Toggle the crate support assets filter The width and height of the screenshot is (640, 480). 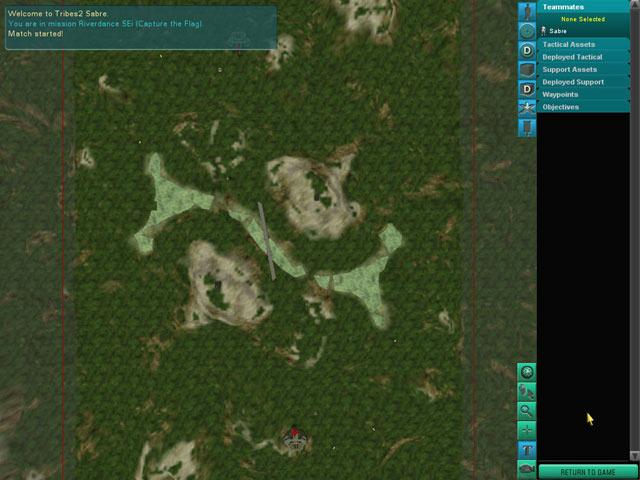click(x=527, y=70)
